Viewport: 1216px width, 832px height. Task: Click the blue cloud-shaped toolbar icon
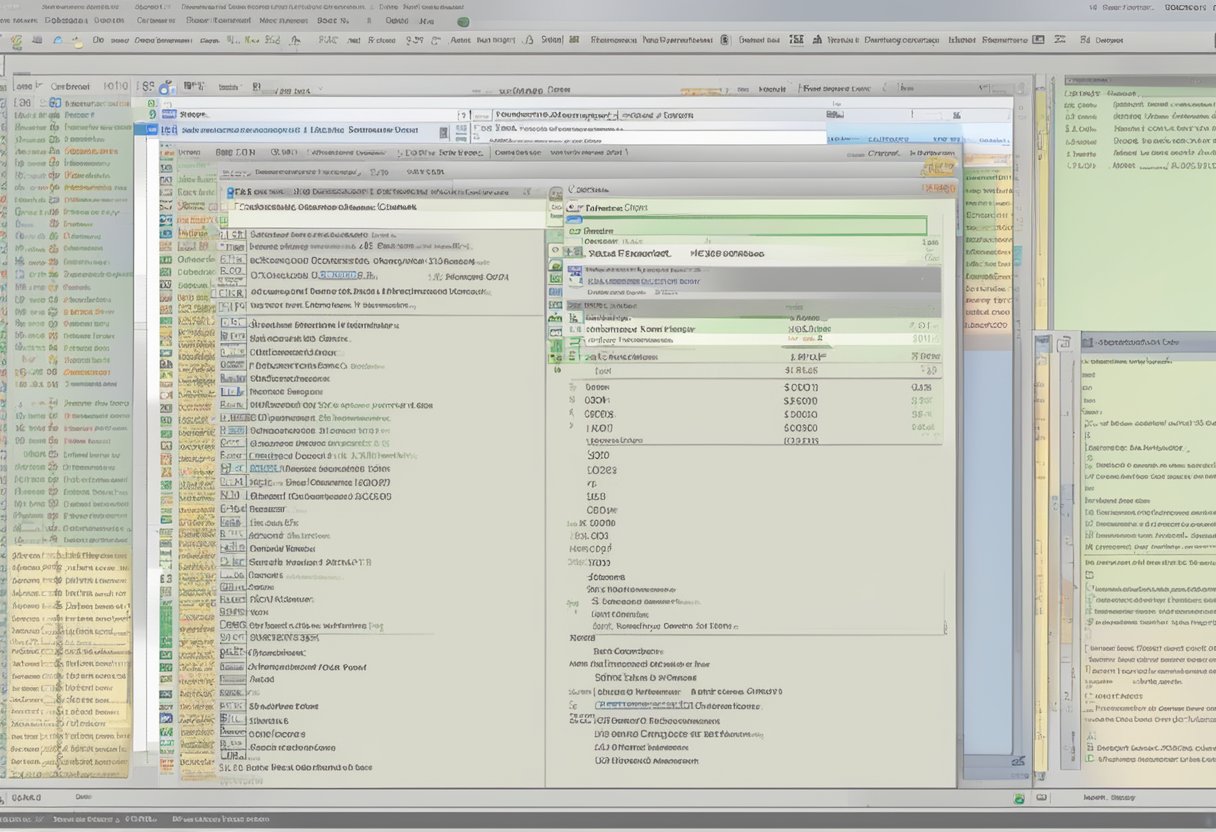coord(56,41)
